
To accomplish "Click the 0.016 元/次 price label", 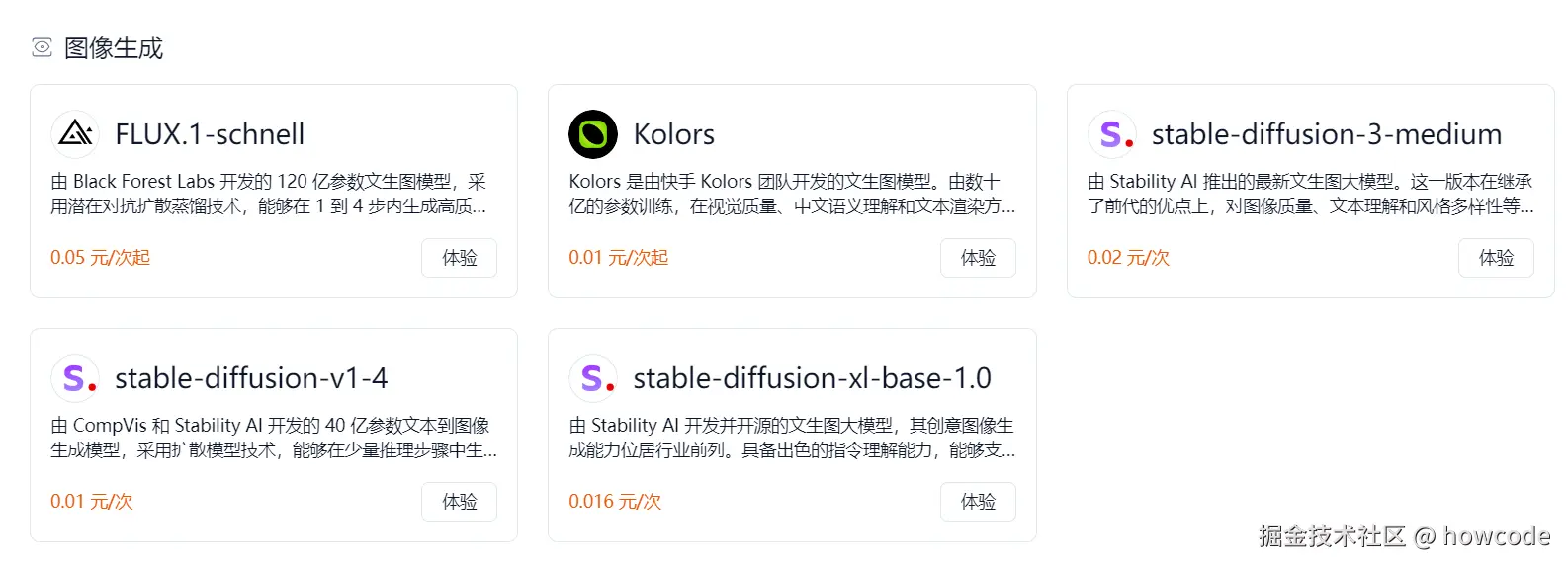I will pyautogui.click(x=615, y=502).
